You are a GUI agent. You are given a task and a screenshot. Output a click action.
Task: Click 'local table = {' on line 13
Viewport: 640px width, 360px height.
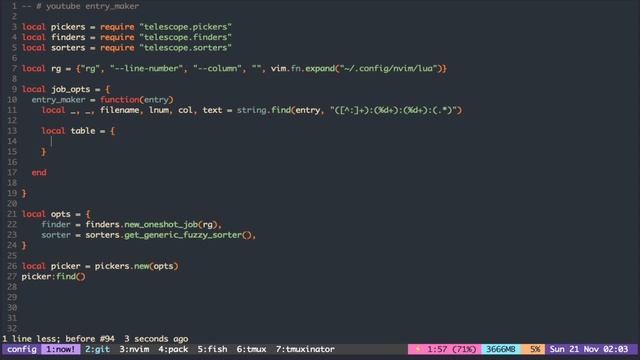point(78,131)
